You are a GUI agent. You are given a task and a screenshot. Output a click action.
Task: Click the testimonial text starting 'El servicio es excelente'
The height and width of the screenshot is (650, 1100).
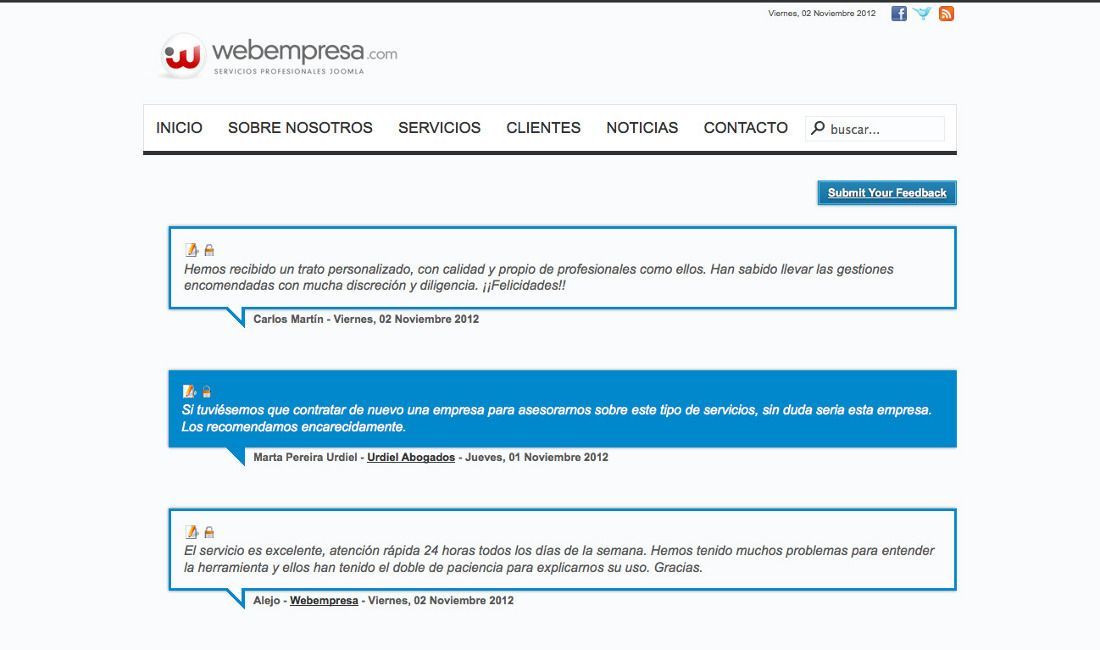pos(559,559)
